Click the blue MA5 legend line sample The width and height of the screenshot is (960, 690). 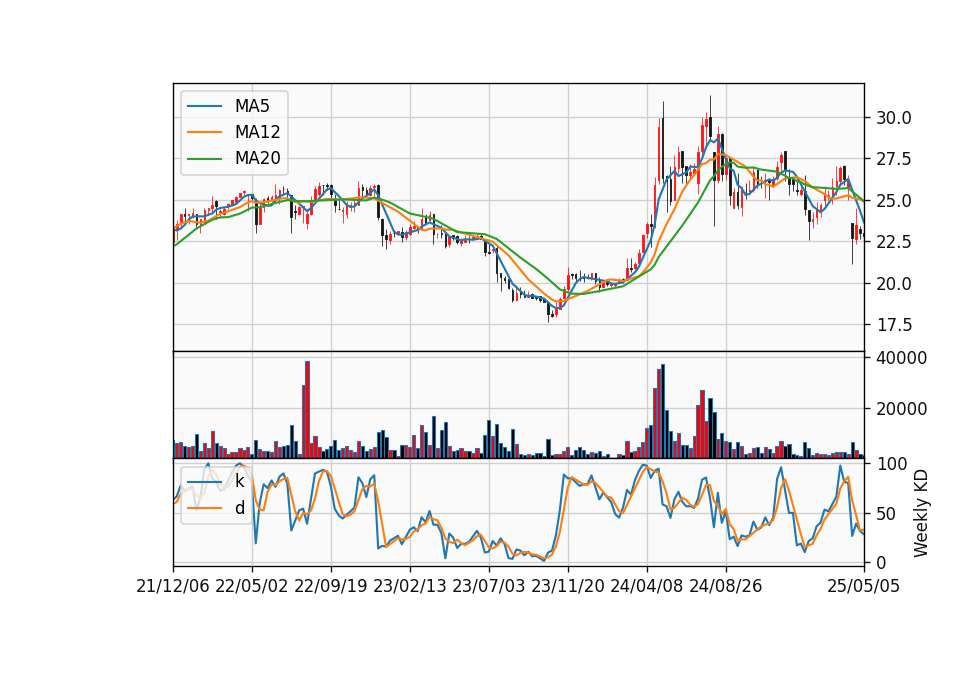pos(204,106)
